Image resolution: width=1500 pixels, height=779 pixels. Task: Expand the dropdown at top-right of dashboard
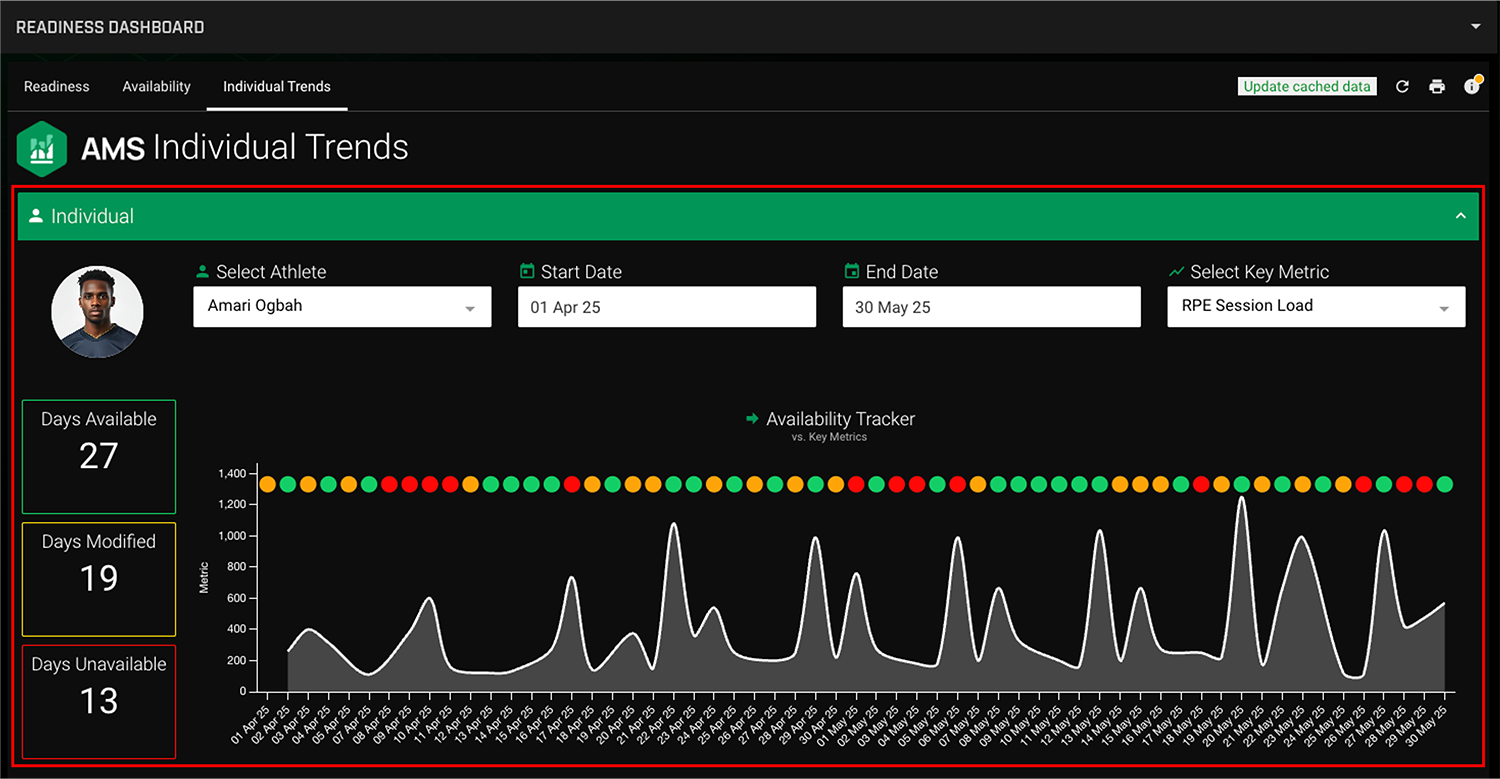click(1478, 26)
